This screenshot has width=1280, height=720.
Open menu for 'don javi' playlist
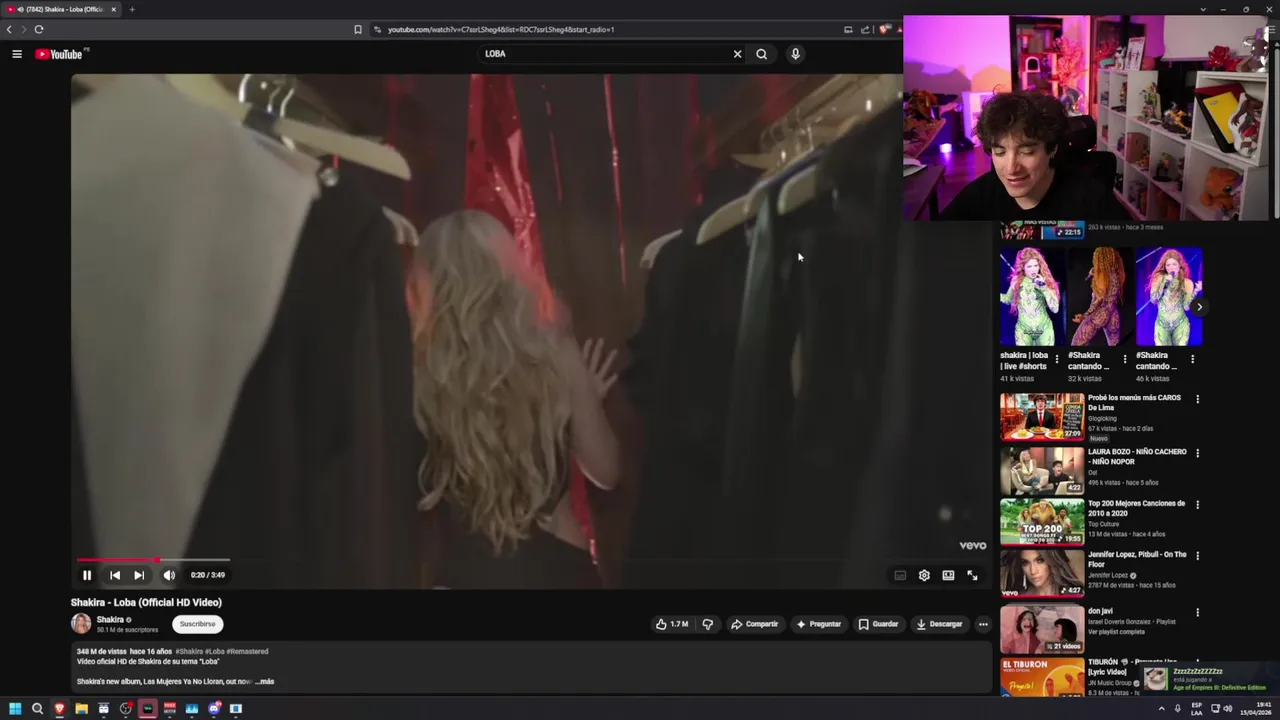click(x=1197, y=612)
